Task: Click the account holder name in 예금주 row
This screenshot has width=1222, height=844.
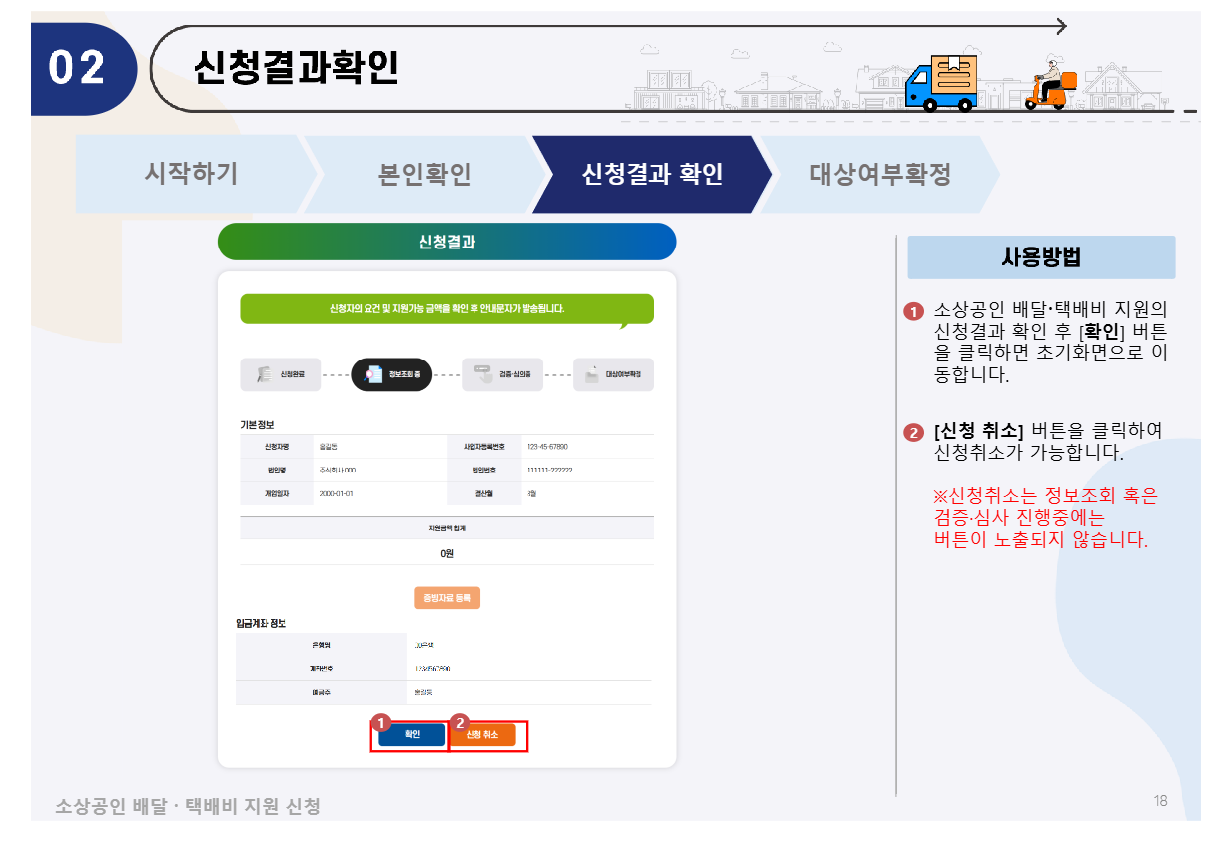Action: pyautogui.click(x=423, y=692)
